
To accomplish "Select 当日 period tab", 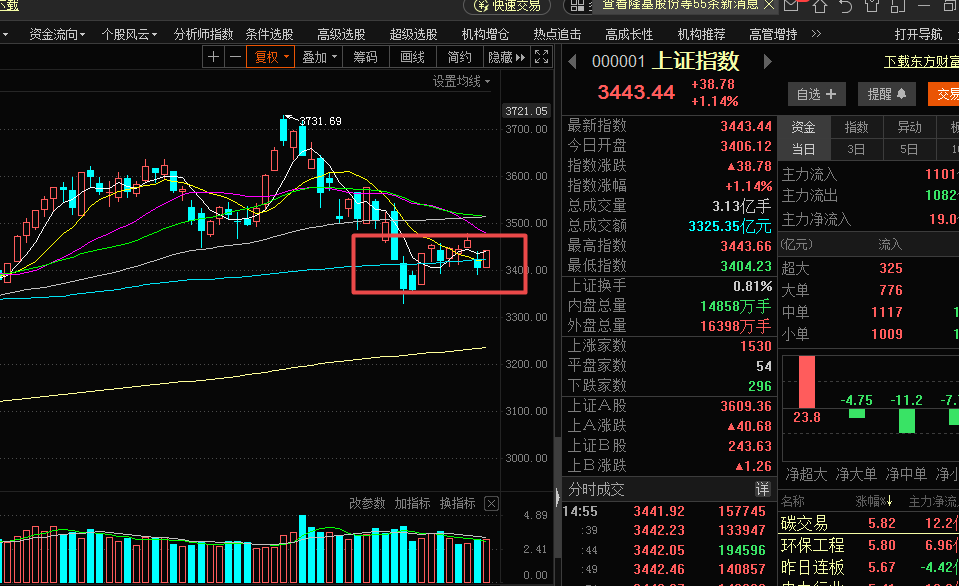I will pos(803,149).
